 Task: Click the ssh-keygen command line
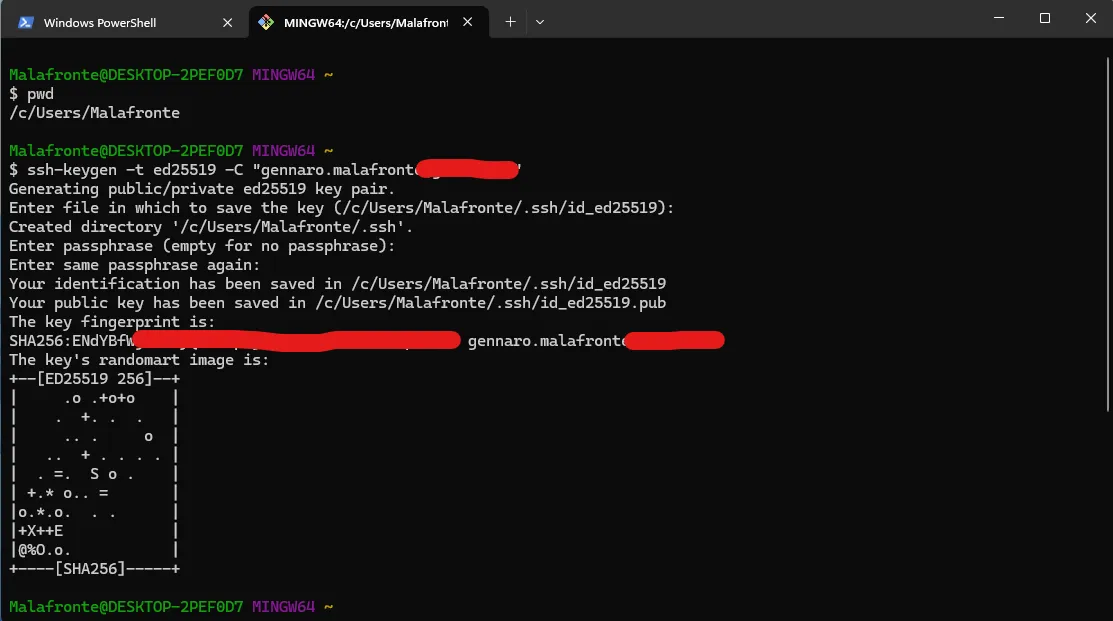tap(264, 170)
